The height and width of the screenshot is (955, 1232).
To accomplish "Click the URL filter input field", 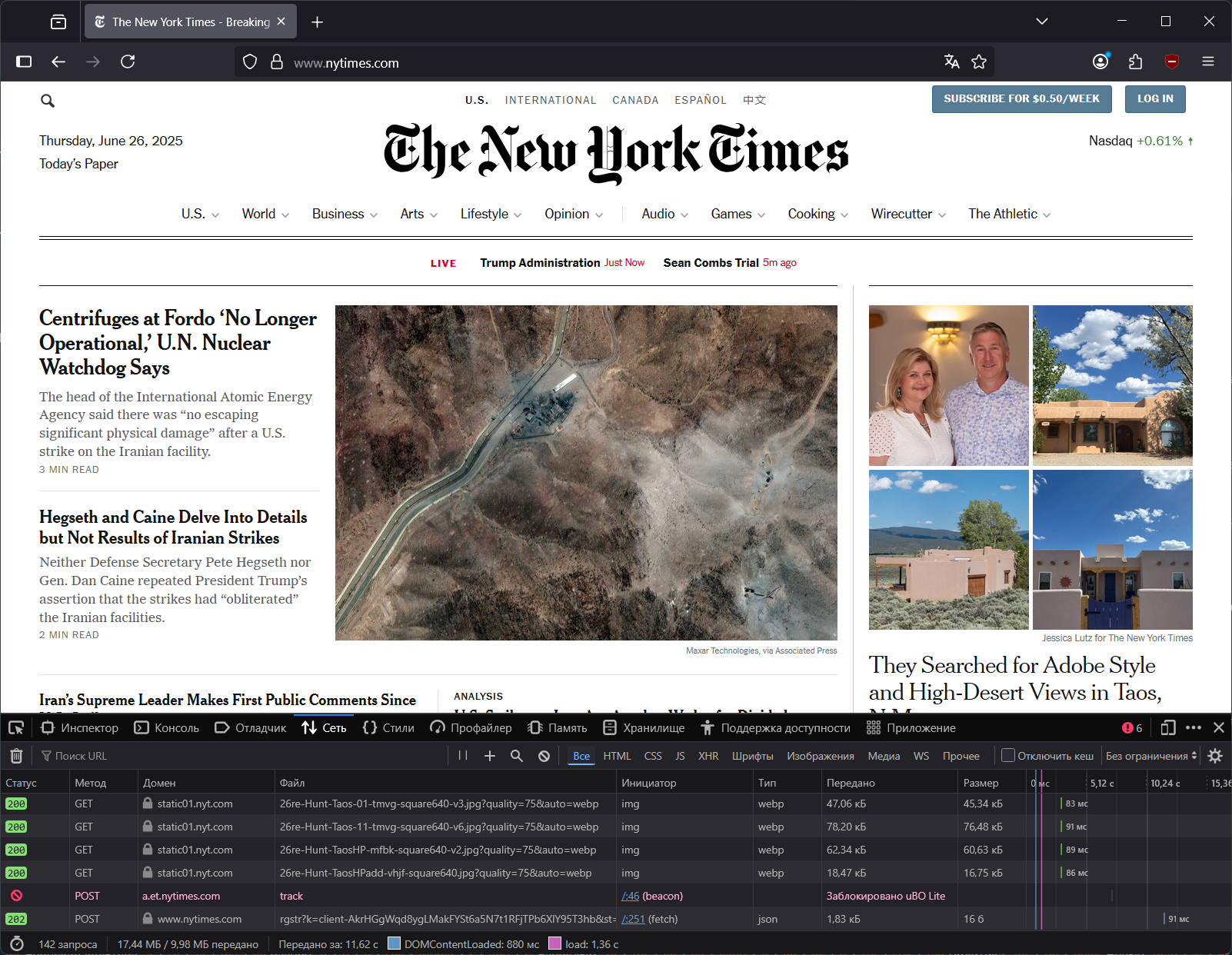I will 246,756.
